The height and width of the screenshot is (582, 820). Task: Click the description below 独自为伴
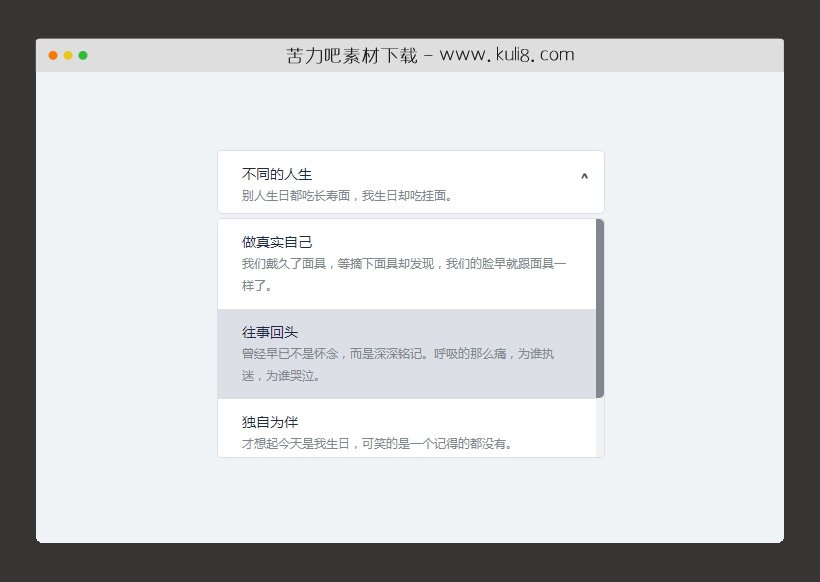pyautogui.click(x=375, y=444)
